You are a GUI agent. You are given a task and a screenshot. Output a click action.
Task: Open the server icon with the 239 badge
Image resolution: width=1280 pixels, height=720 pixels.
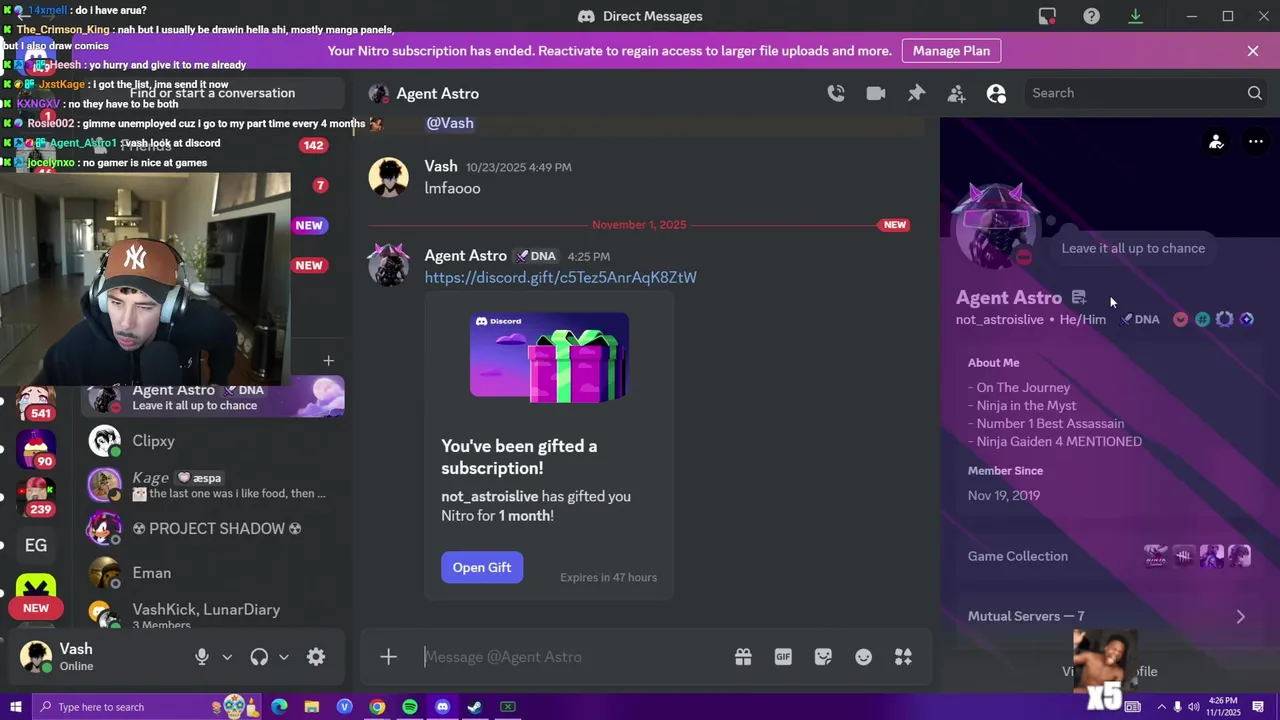36,497
